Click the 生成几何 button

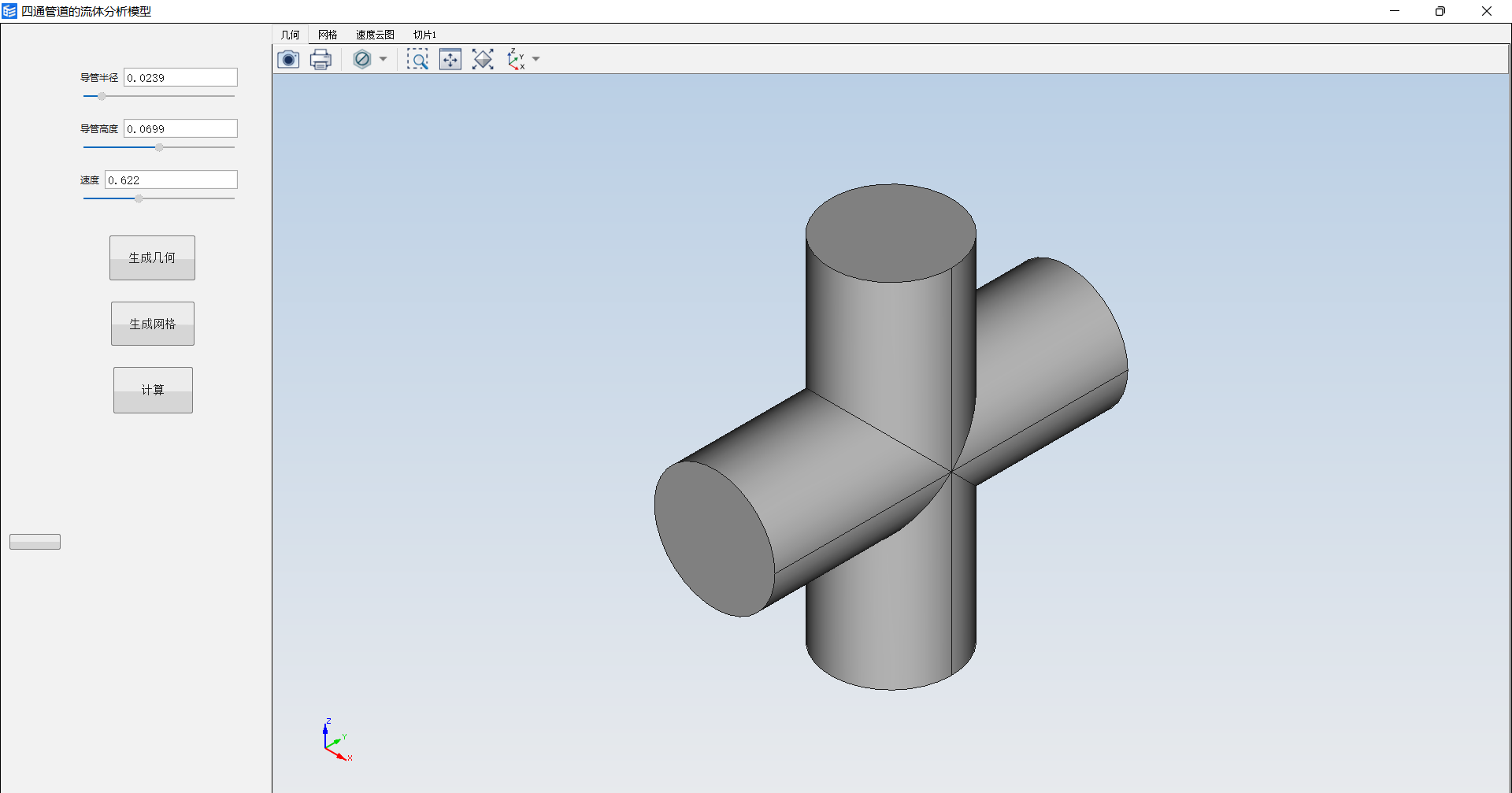tap(152, 258)
